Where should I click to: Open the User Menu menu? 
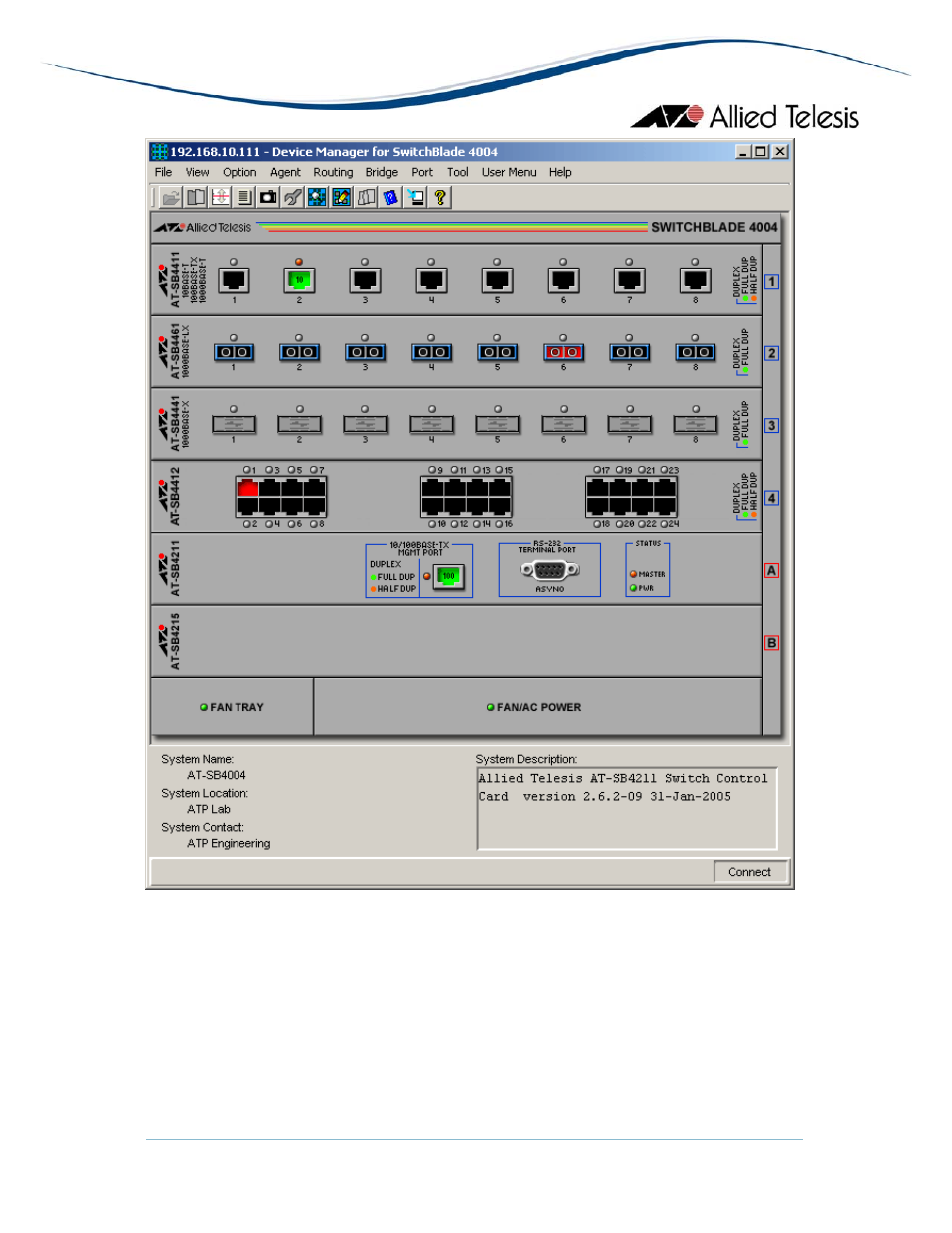[509, 173]
